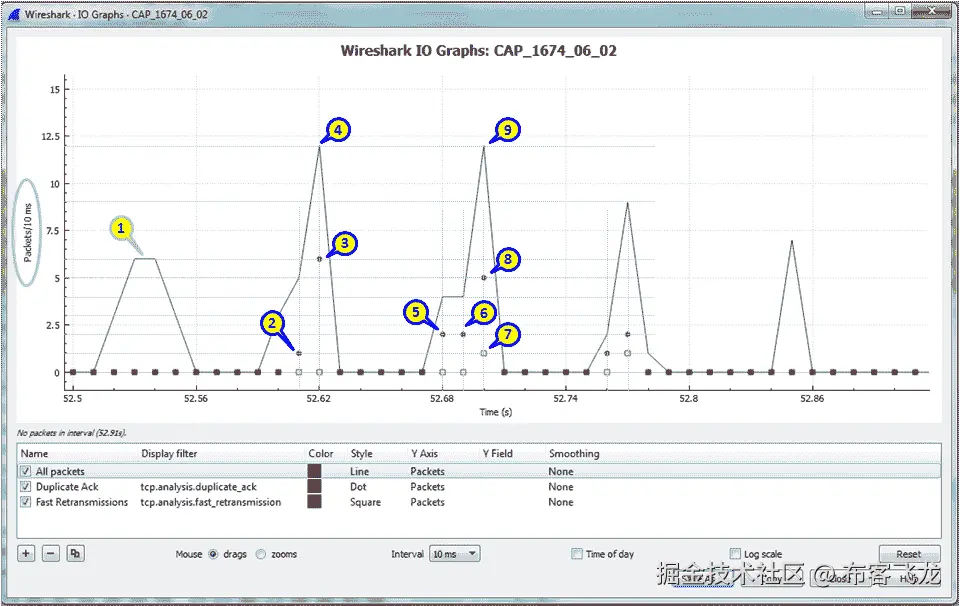Image resolution: width=960 pixels, height=606 pixels.
Task: Click the Smoothing None cell for Duplicate Ack
Action: click(x=561, y=487)
